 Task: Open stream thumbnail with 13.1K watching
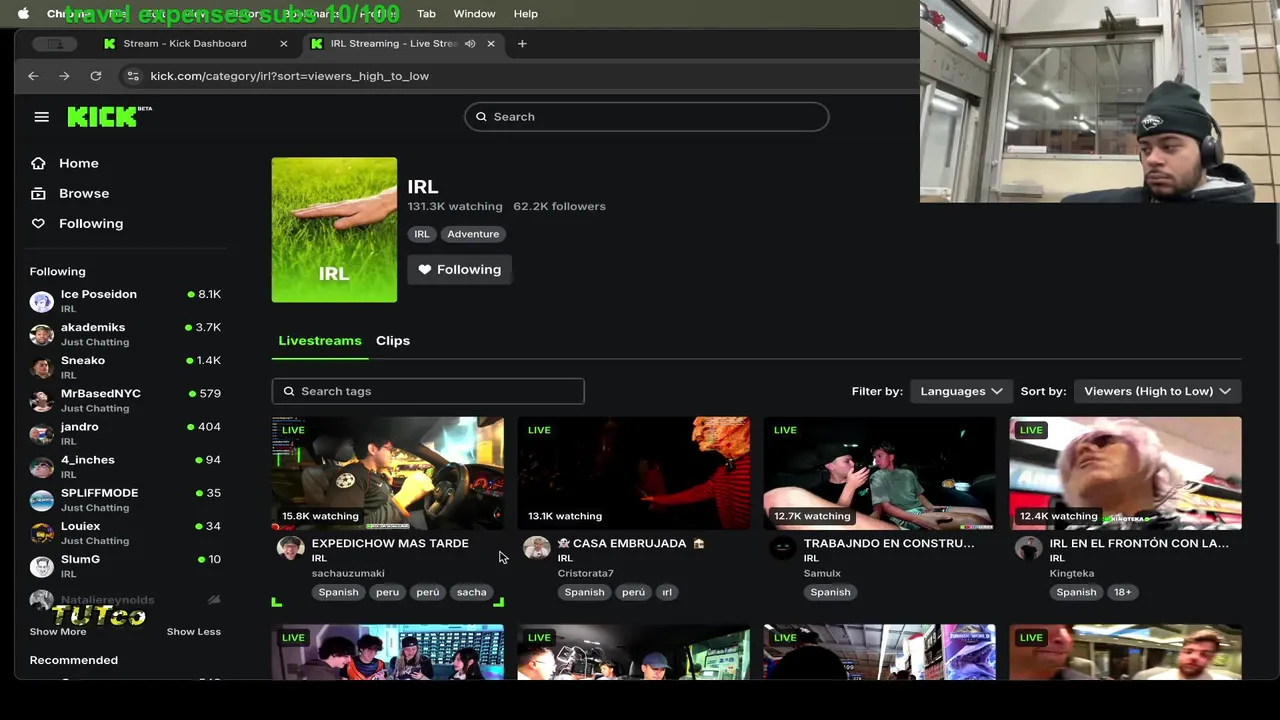pos(634,473)
